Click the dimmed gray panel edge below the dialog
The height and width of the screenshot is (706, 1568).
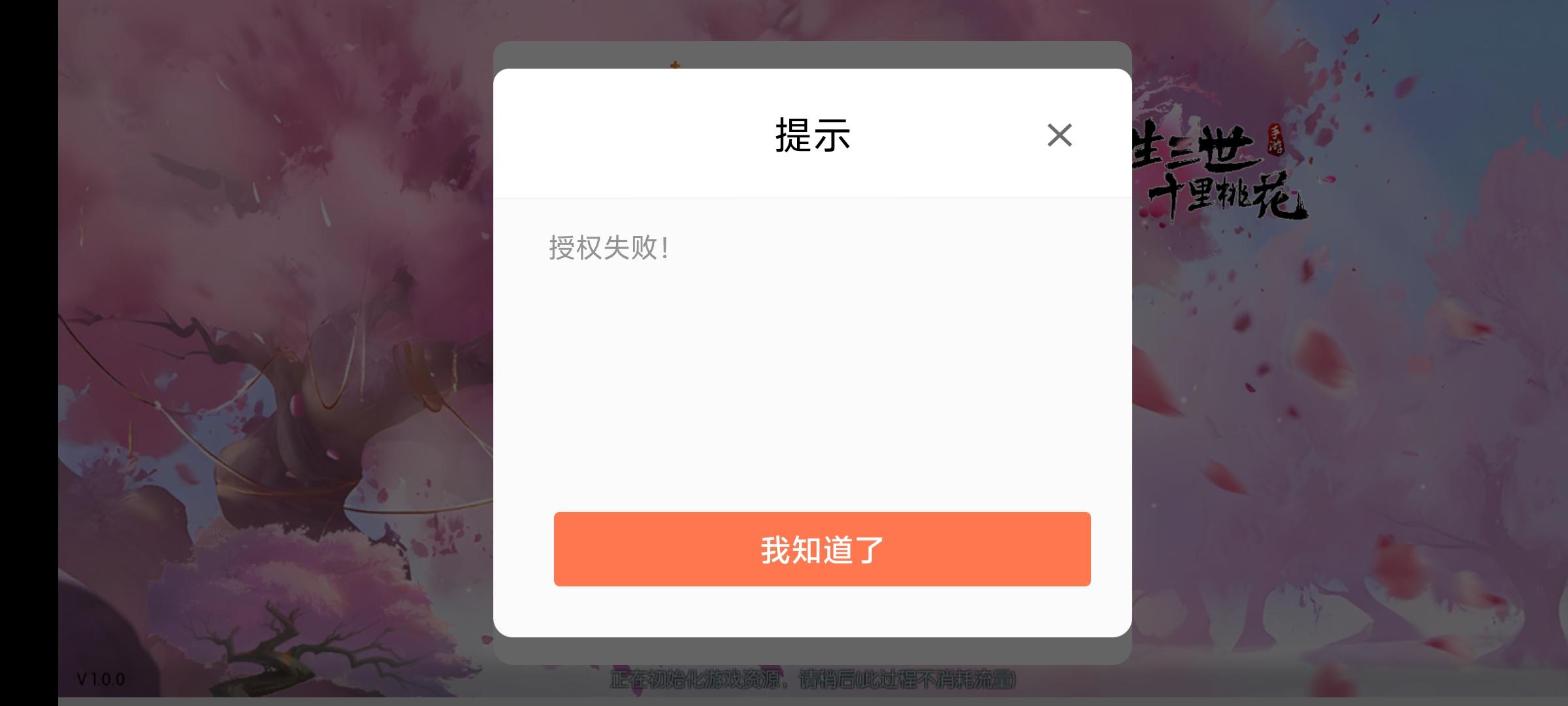coord(812,651)
